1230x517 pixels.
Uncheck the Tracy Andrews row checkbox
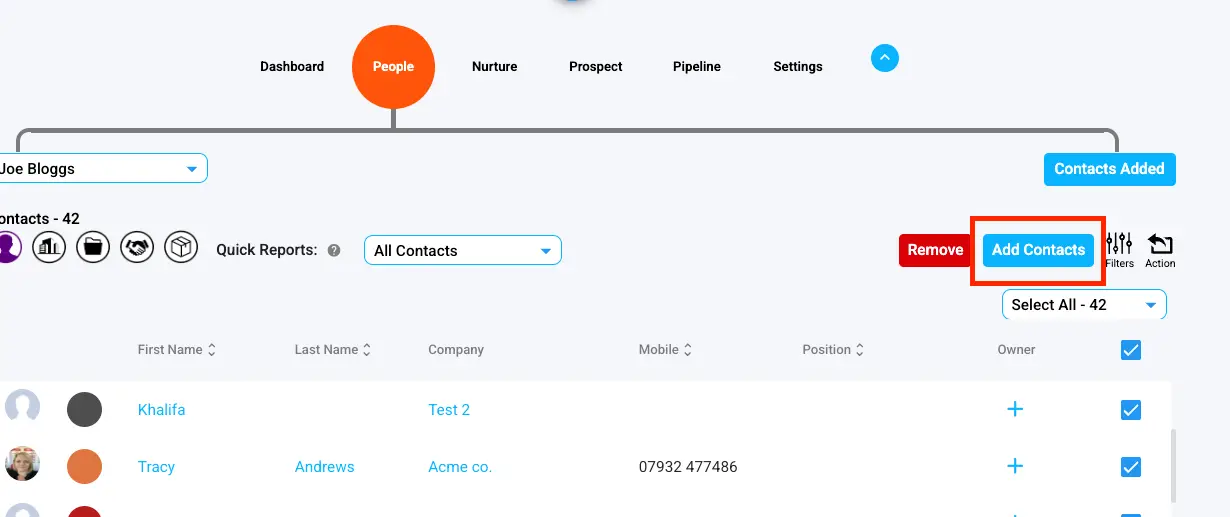(x=1131, y=467)
